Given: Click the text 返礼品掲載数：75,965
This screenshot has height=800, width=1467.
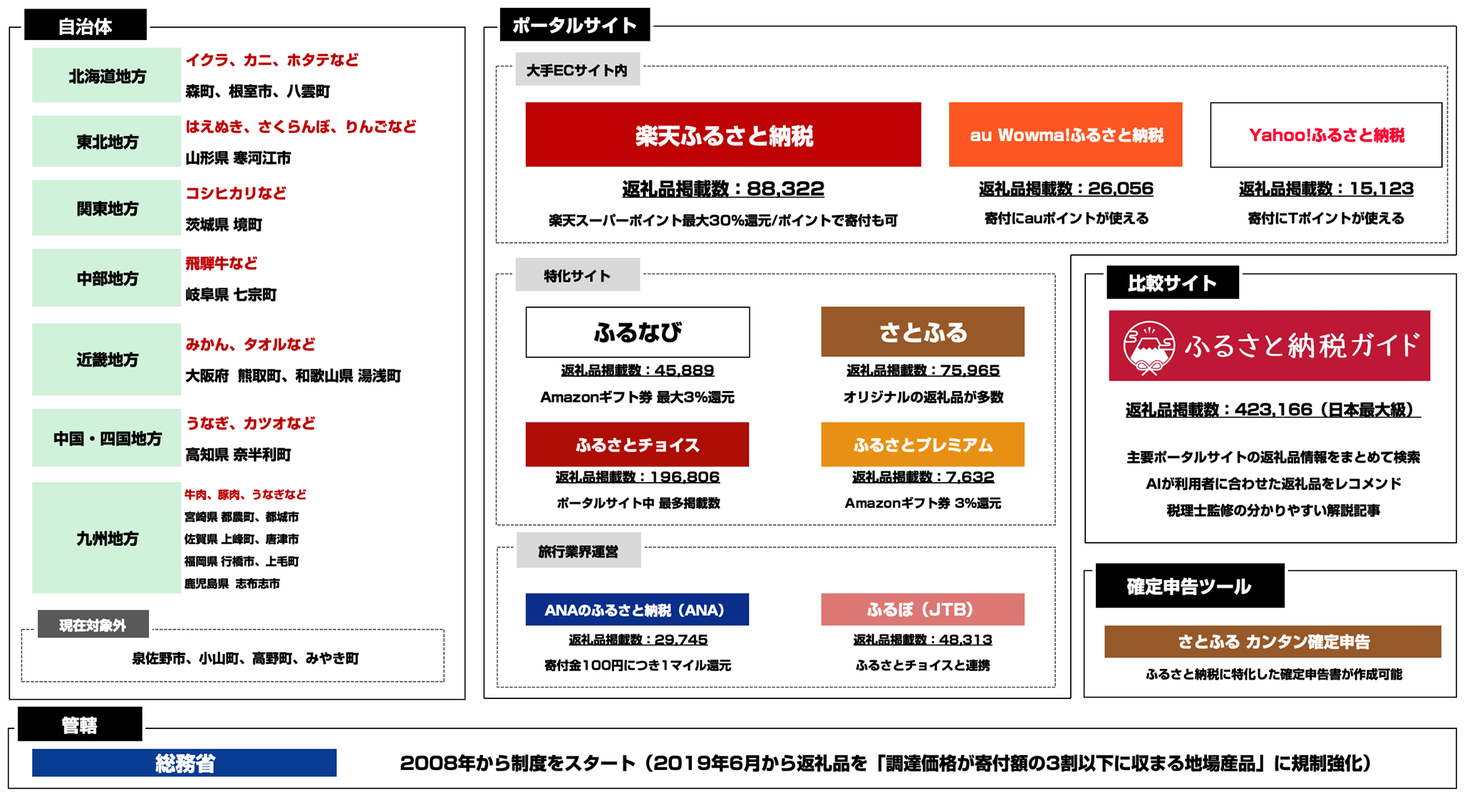Looking at the screenshot, I should click(923, 370).
